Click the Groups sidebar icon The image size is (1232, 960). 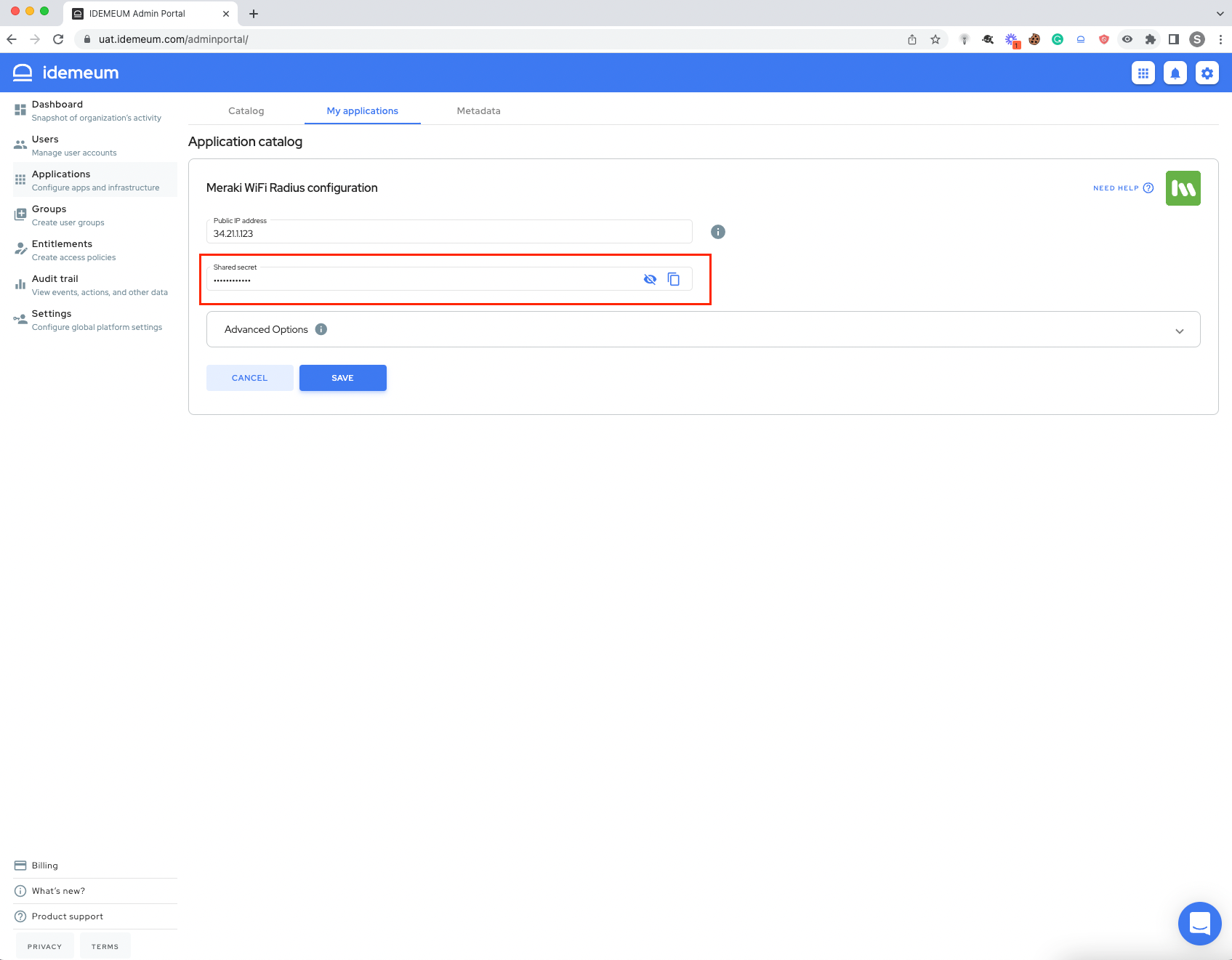pos(20,214)
